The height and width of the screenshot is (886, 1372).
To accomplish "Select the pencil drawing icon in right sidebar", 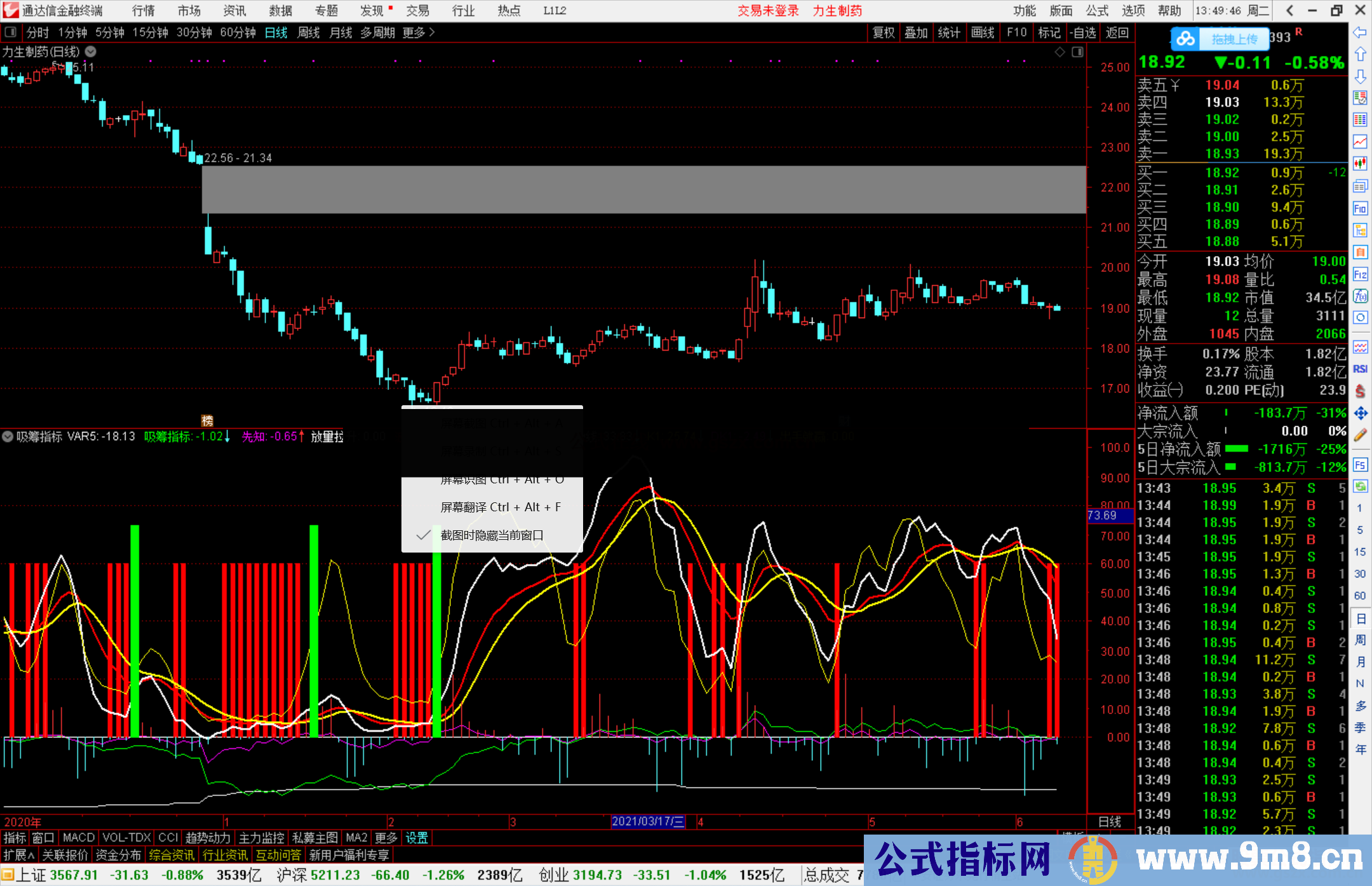I will [x=1361, y=434].
